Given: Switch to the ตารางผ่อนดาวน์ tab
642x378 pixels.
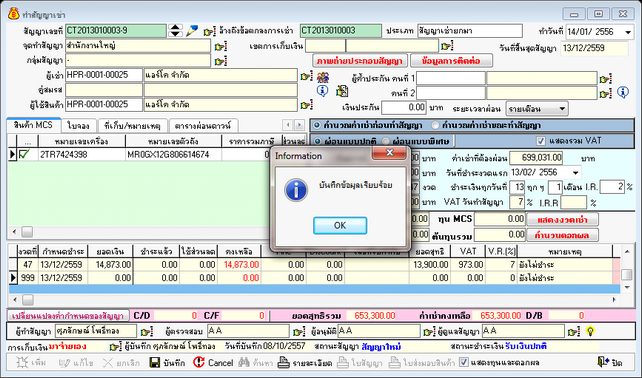Looking at the screenshot, I should click(x=203, y=126).
